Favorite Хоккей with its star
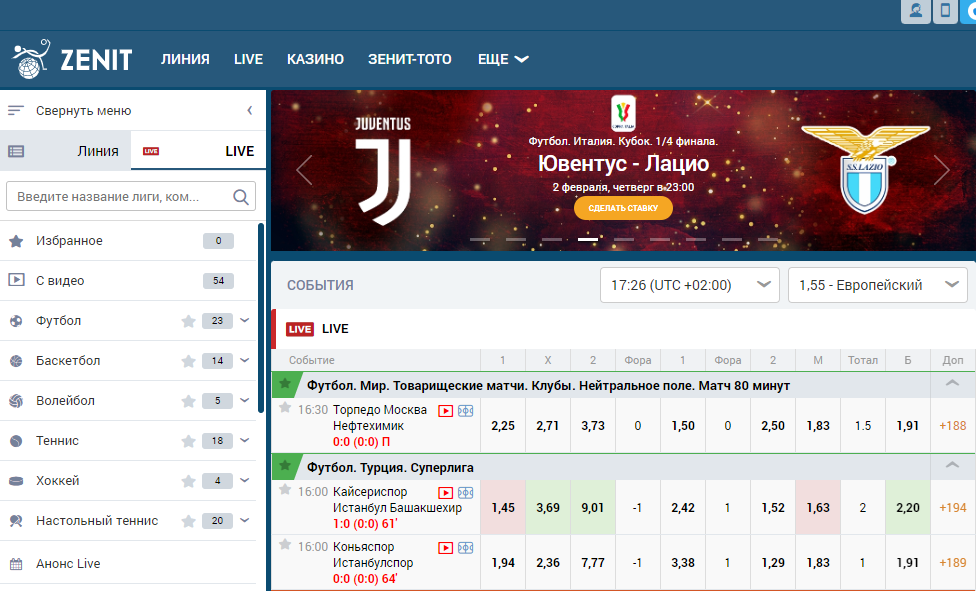Image resolution: width=976 pixels, height=591 pixels. pos(188,481)
